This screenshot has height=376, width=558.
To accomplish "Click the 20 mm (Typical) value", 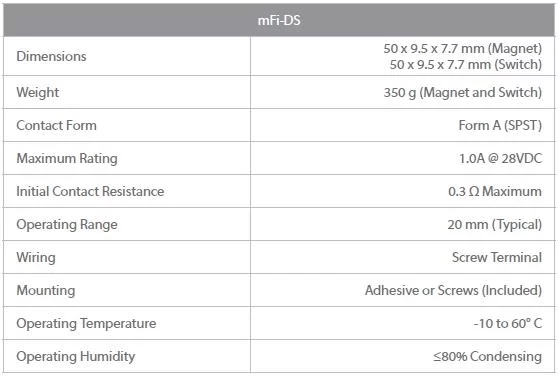I will coord(495,225).
